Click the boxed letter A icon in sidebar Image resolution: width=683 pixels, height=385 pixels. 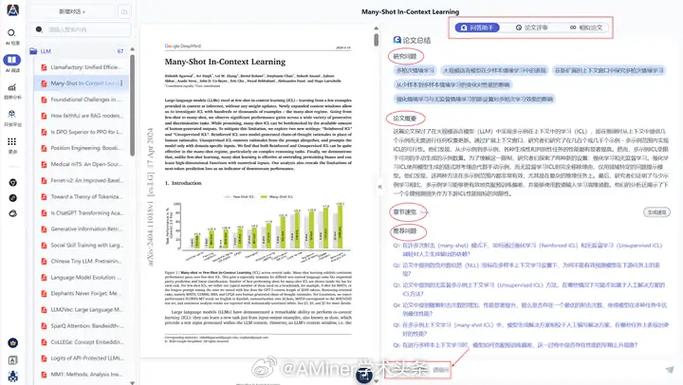pyautogui.click(x=13, y=360)
